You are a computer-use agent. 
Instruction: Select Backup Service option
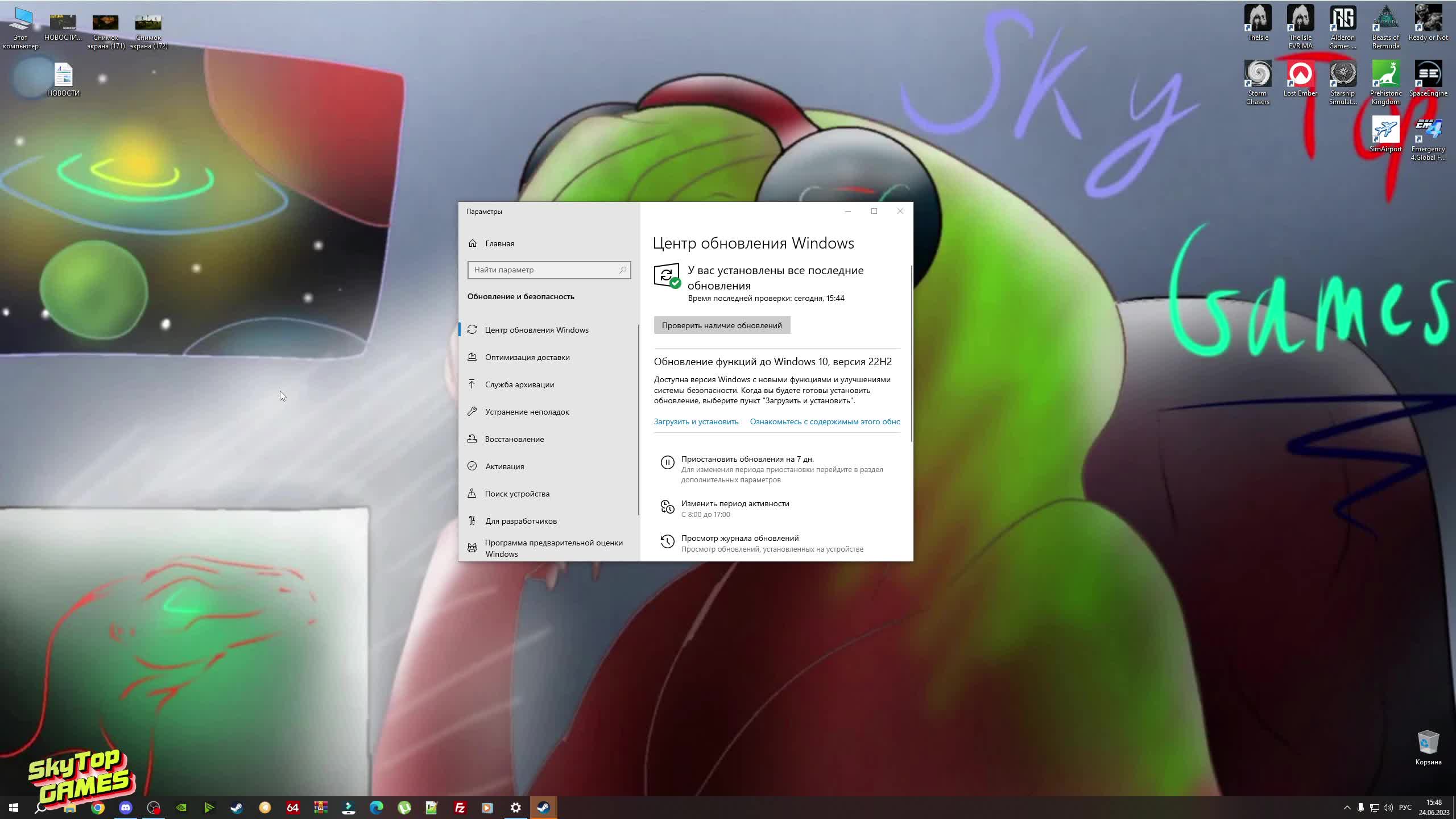(519, 384)
